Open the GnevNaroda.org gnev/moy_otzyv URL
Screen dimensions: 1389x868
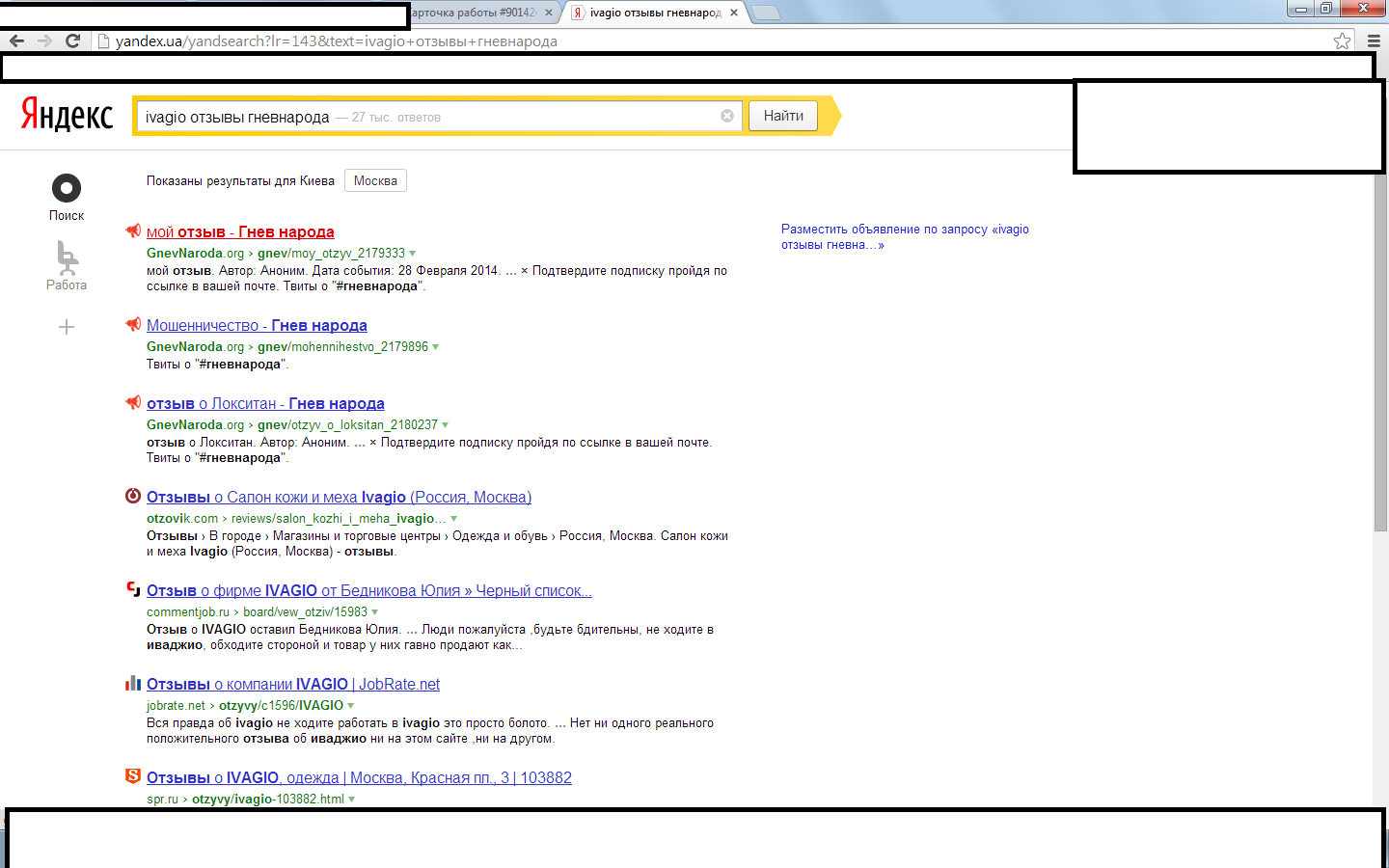276,254
